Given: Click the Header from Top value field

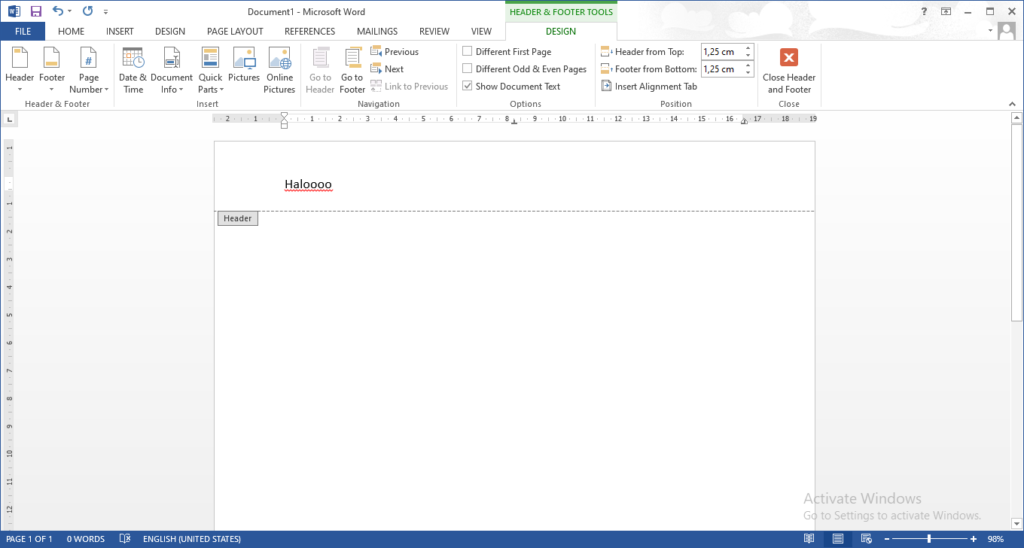Looking at the screenshot, I should coord(720,52).
